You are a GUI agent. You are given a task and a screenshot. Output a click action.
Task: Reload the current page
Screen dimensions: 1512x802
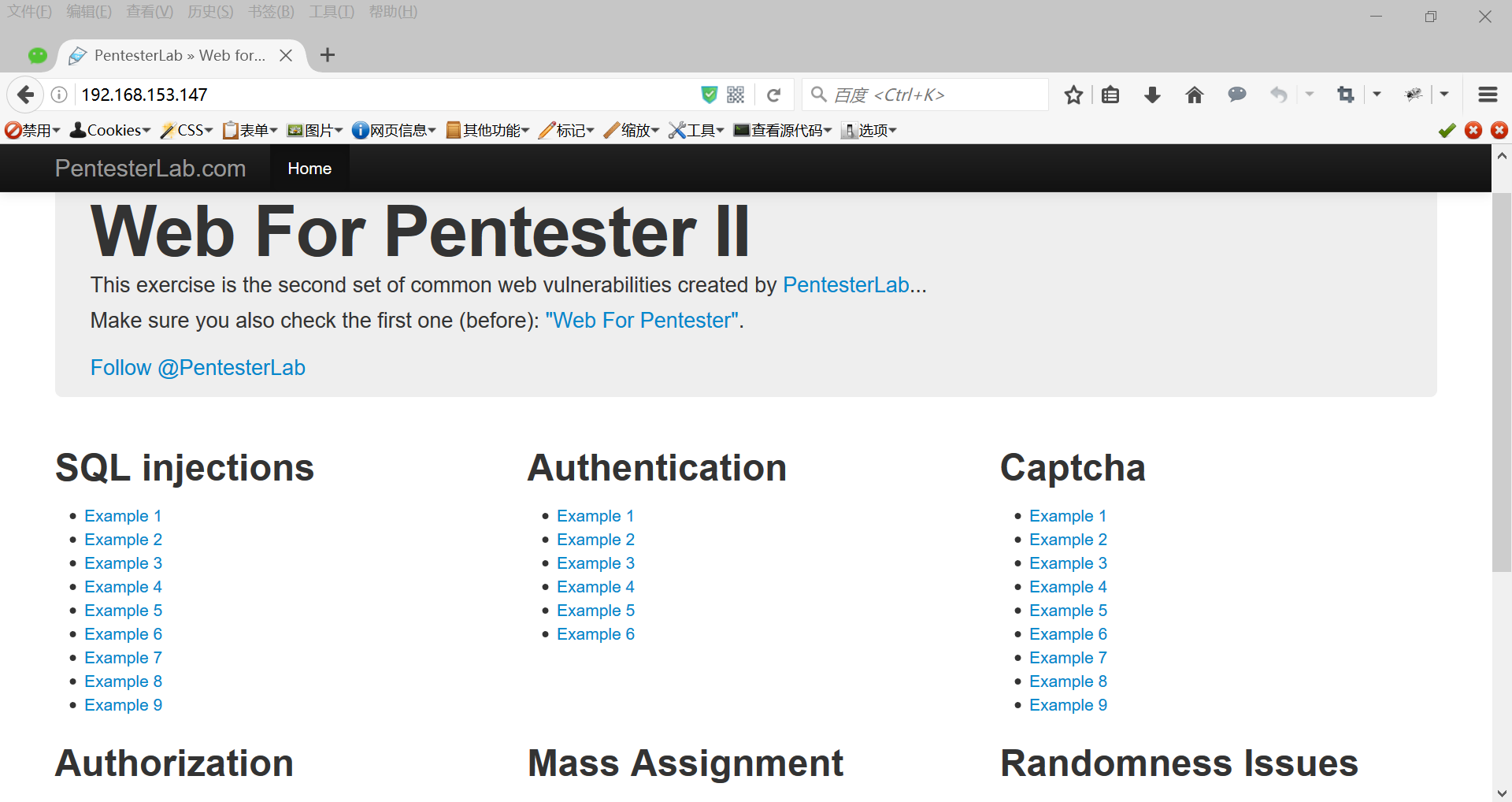click(774, 95)
